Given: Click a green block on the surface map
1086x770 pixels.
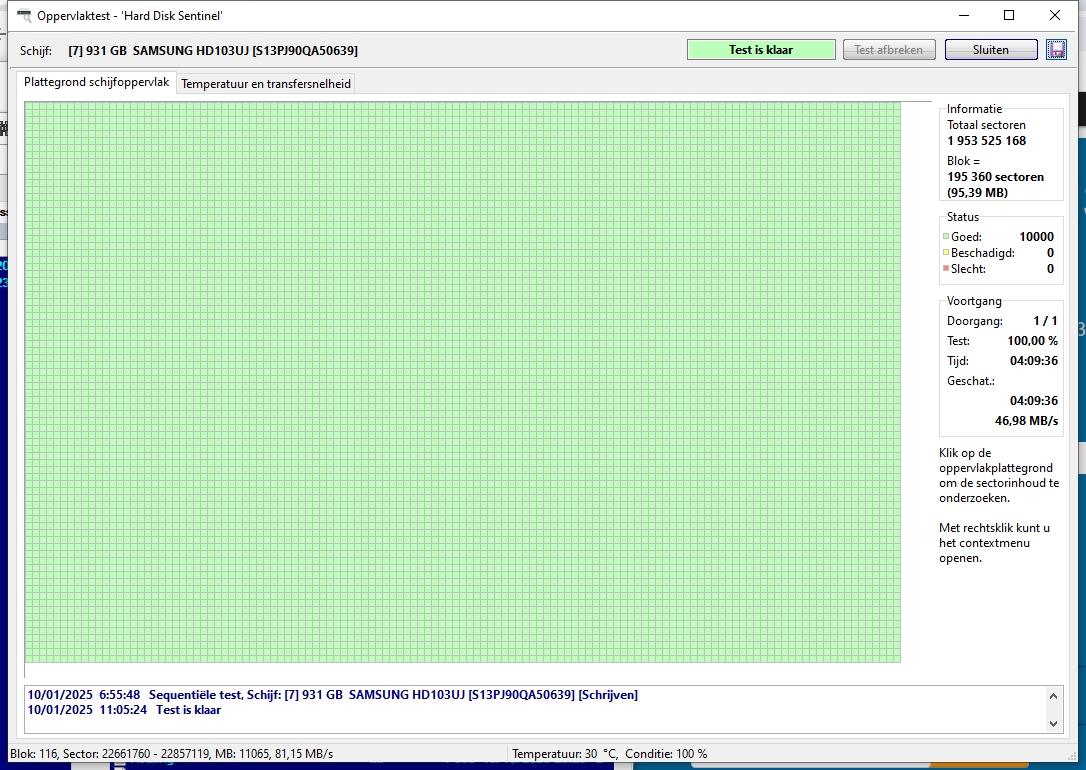Looking at the screenshot, I should pyautogui.click(x=460, y=380).
